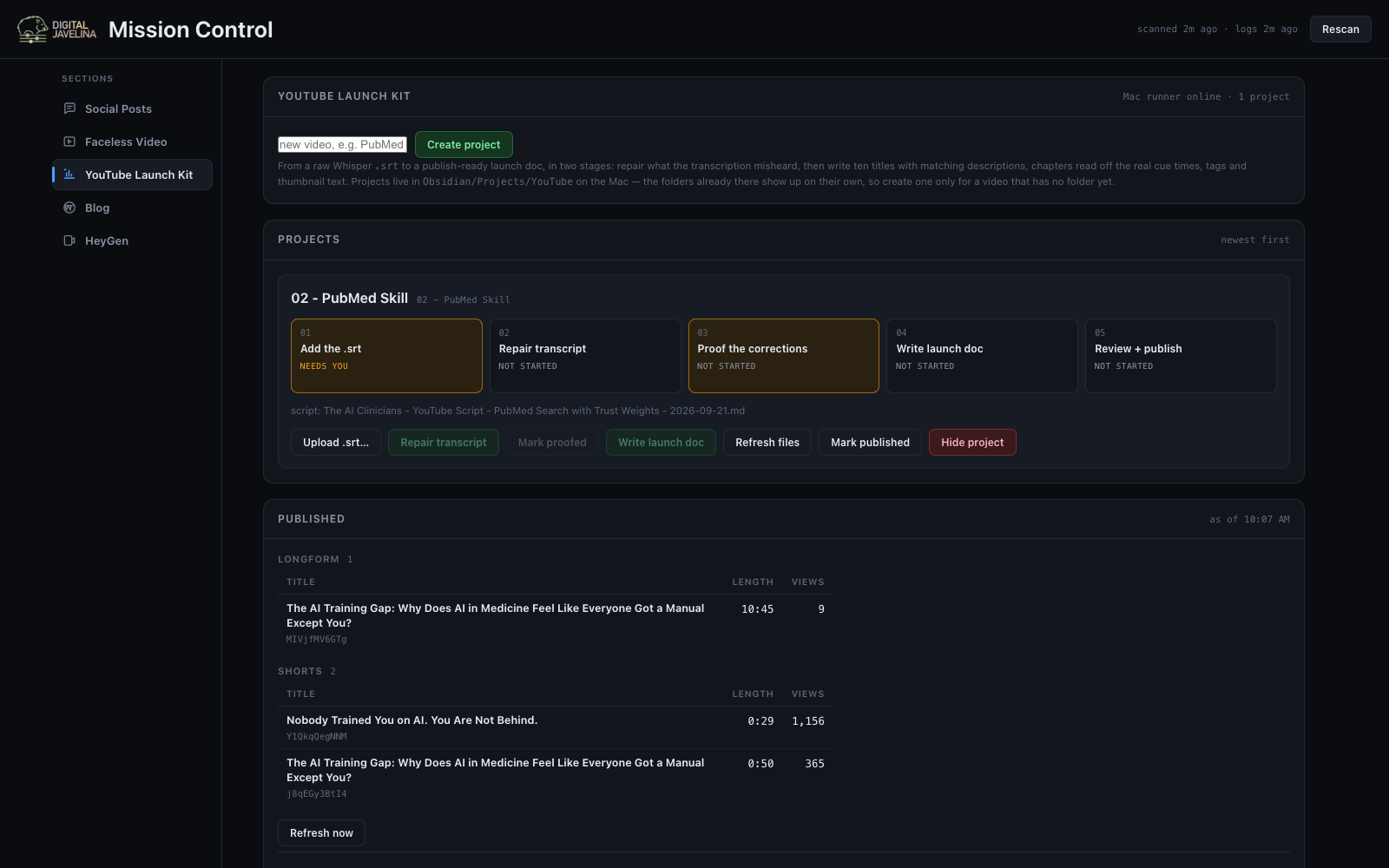Screen dimensions: 1389x868
Task: Click the Mission Control heading
Action: (x=191, y=30)
